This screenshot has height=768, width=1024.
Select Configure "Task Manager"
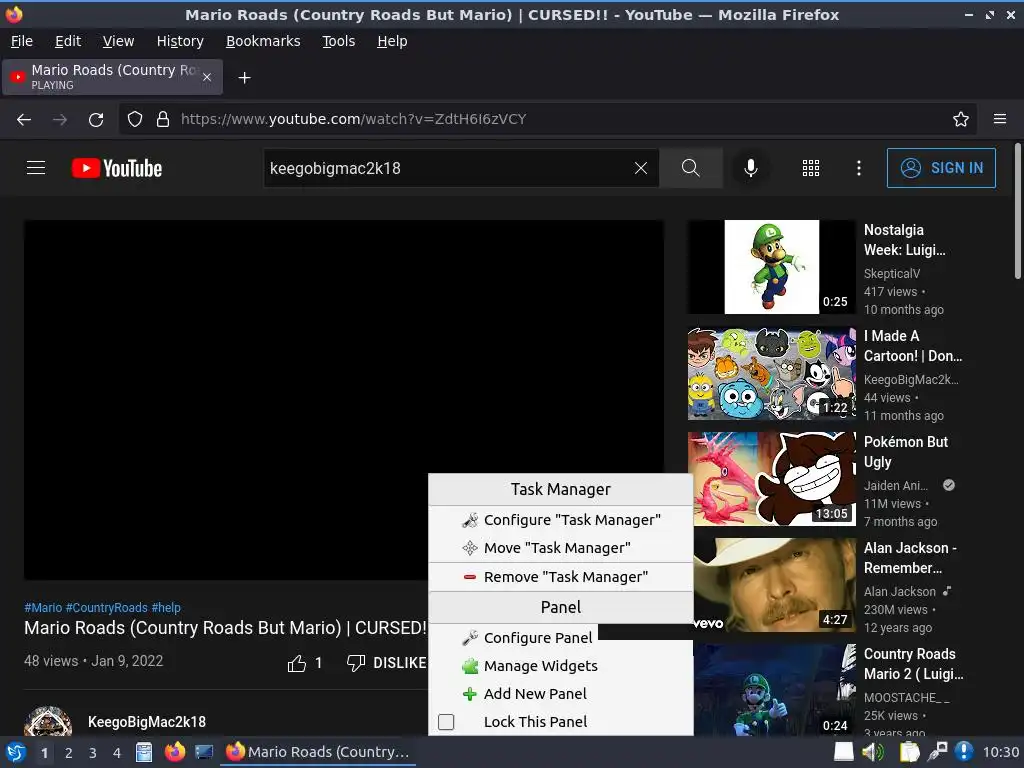click(560, 520)
